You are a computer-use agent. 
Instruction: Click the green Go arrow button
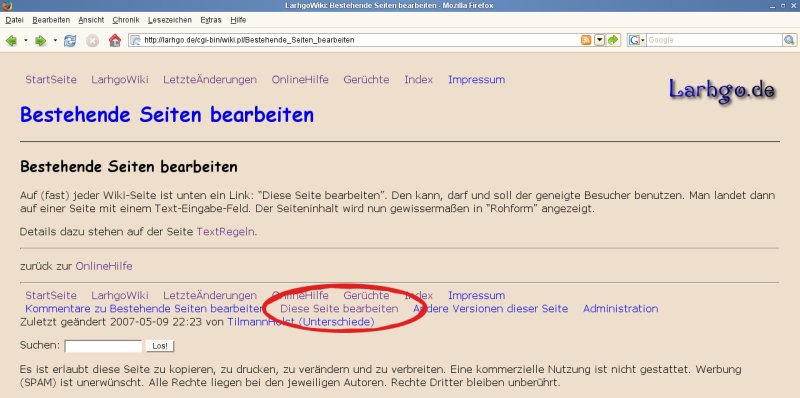pyautogui.click(x=613, y=40)
